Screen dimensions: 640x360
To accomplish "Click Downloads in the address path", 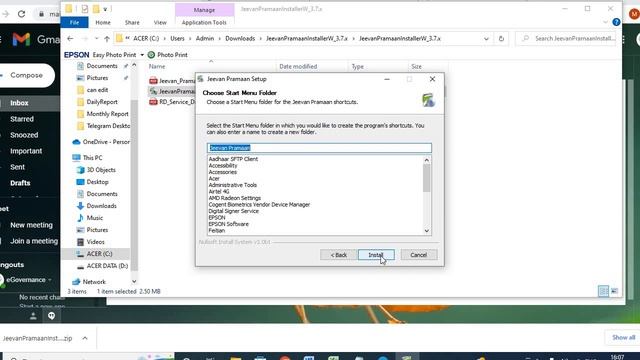I will click(x=240, y=38).
